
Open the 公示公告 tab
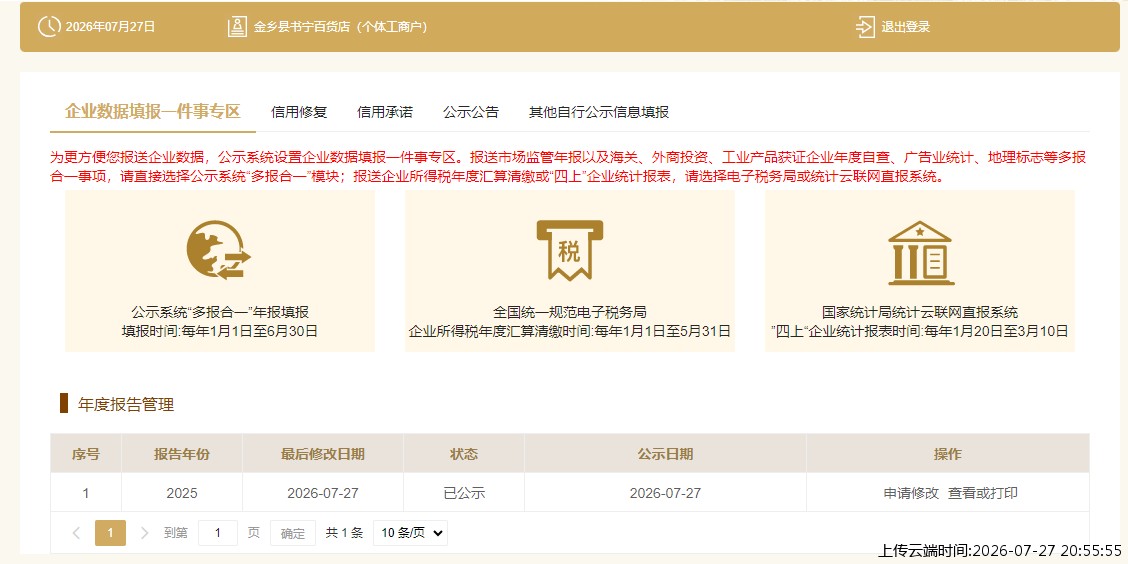coord(470,112)
